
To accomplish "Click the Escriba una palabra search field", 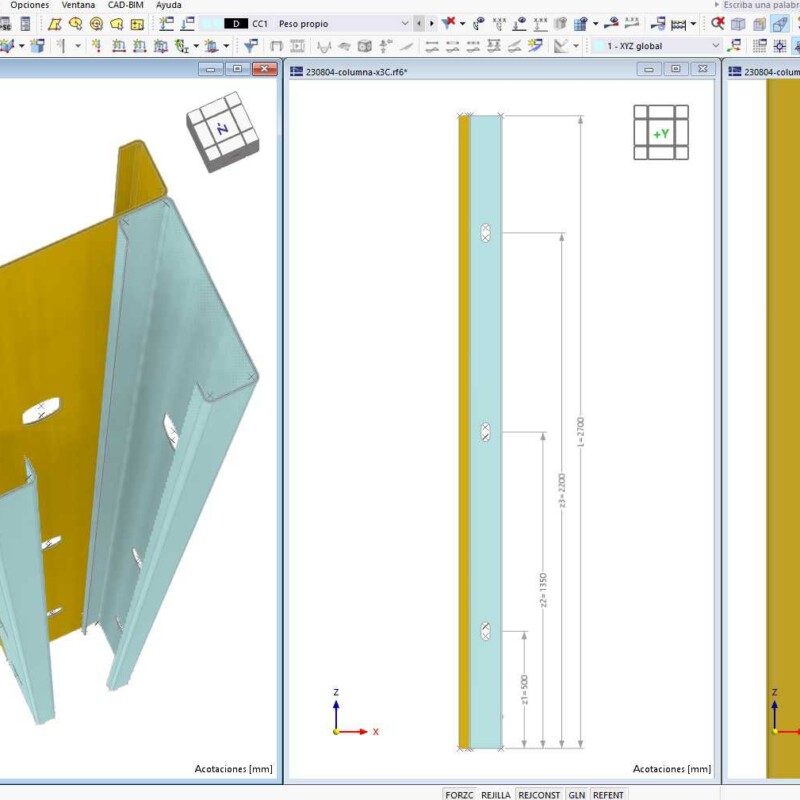I will tap(760, 5).
